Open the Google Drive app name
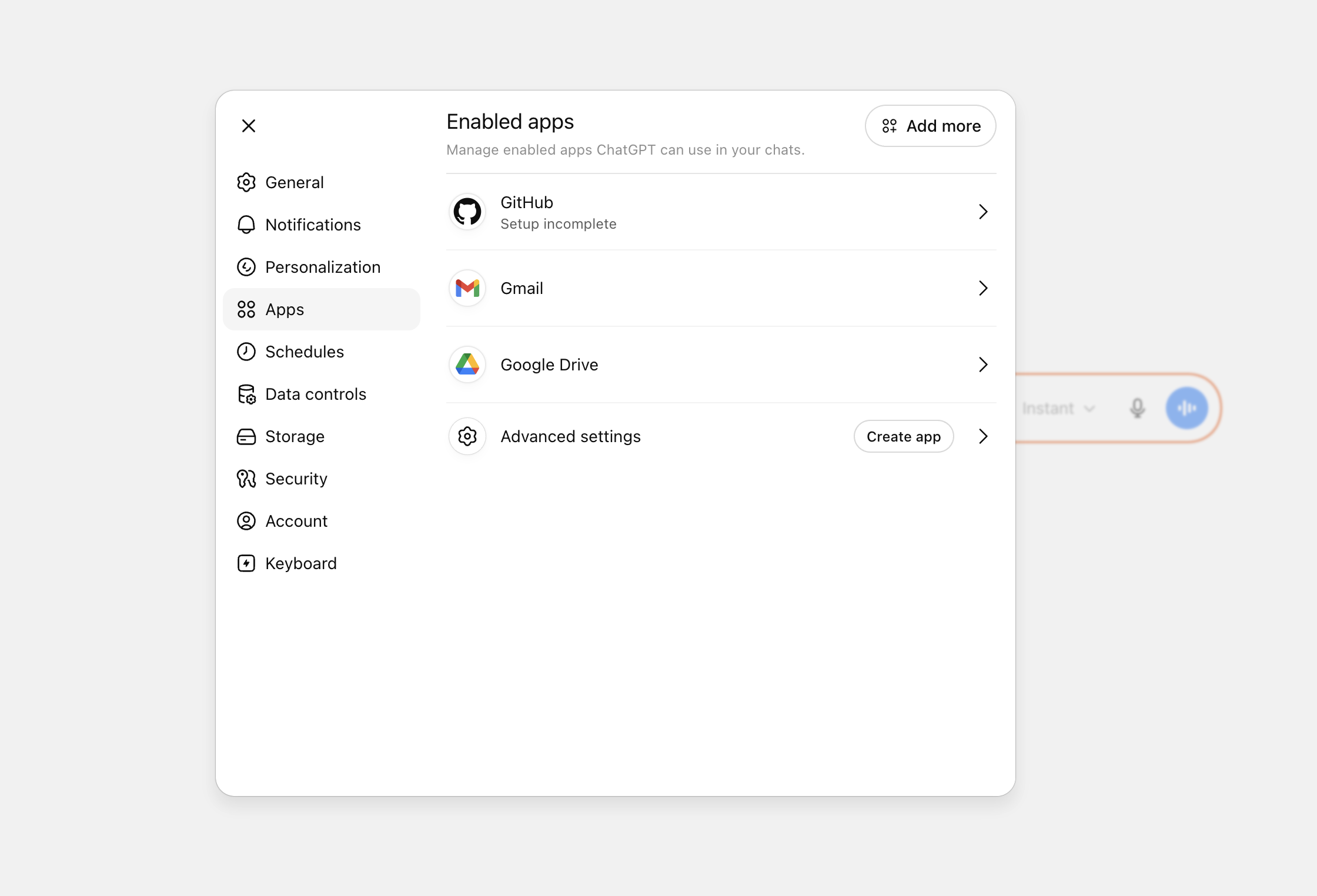This screenshot has height=896, width=1317. click(549, 365)
